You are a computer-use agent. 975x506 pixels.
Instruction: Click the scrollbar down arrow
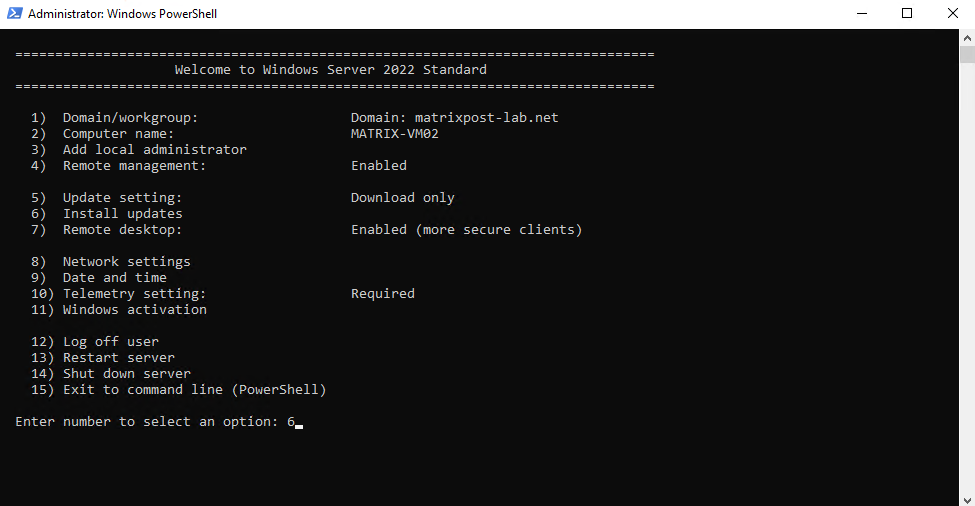click(967, 500)
